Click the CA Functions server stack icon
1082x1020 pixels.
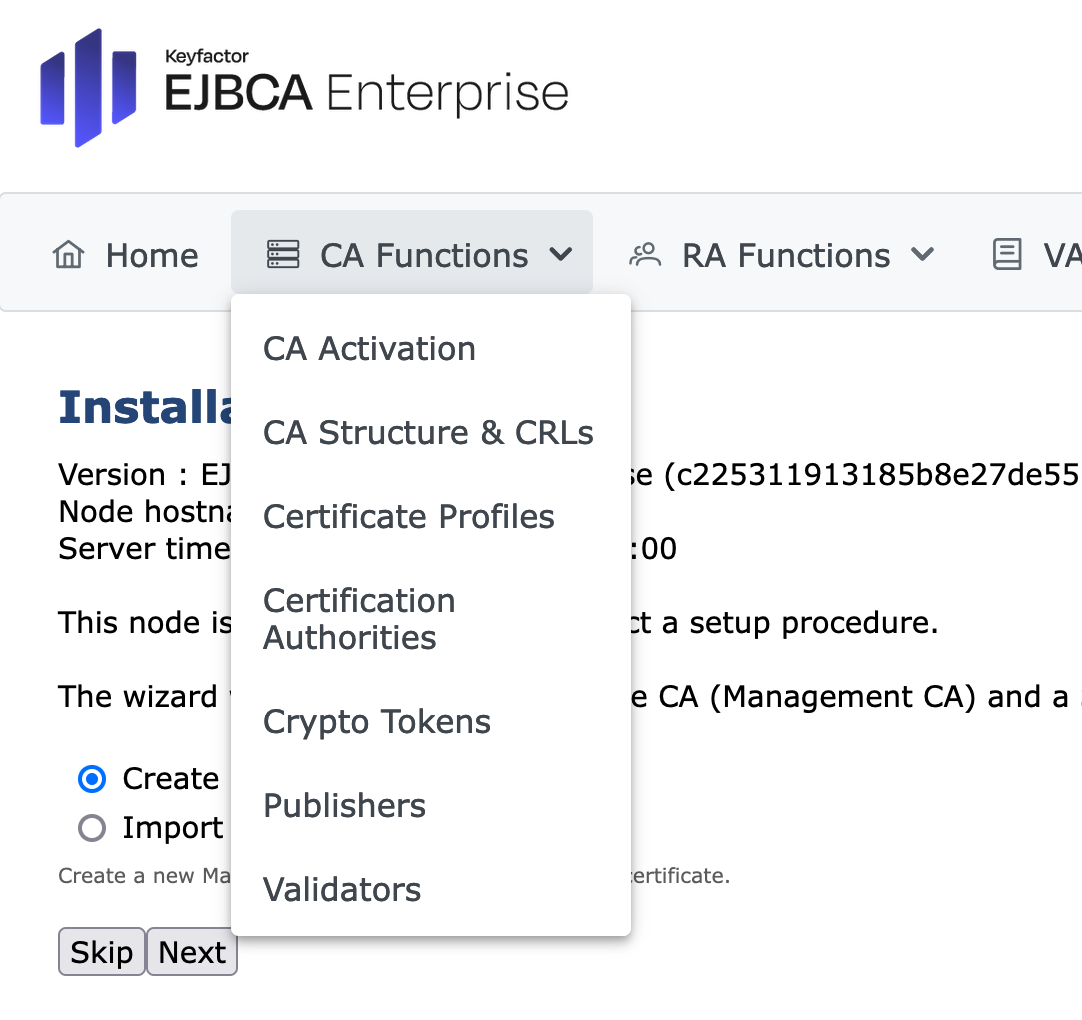pos(283,255)
